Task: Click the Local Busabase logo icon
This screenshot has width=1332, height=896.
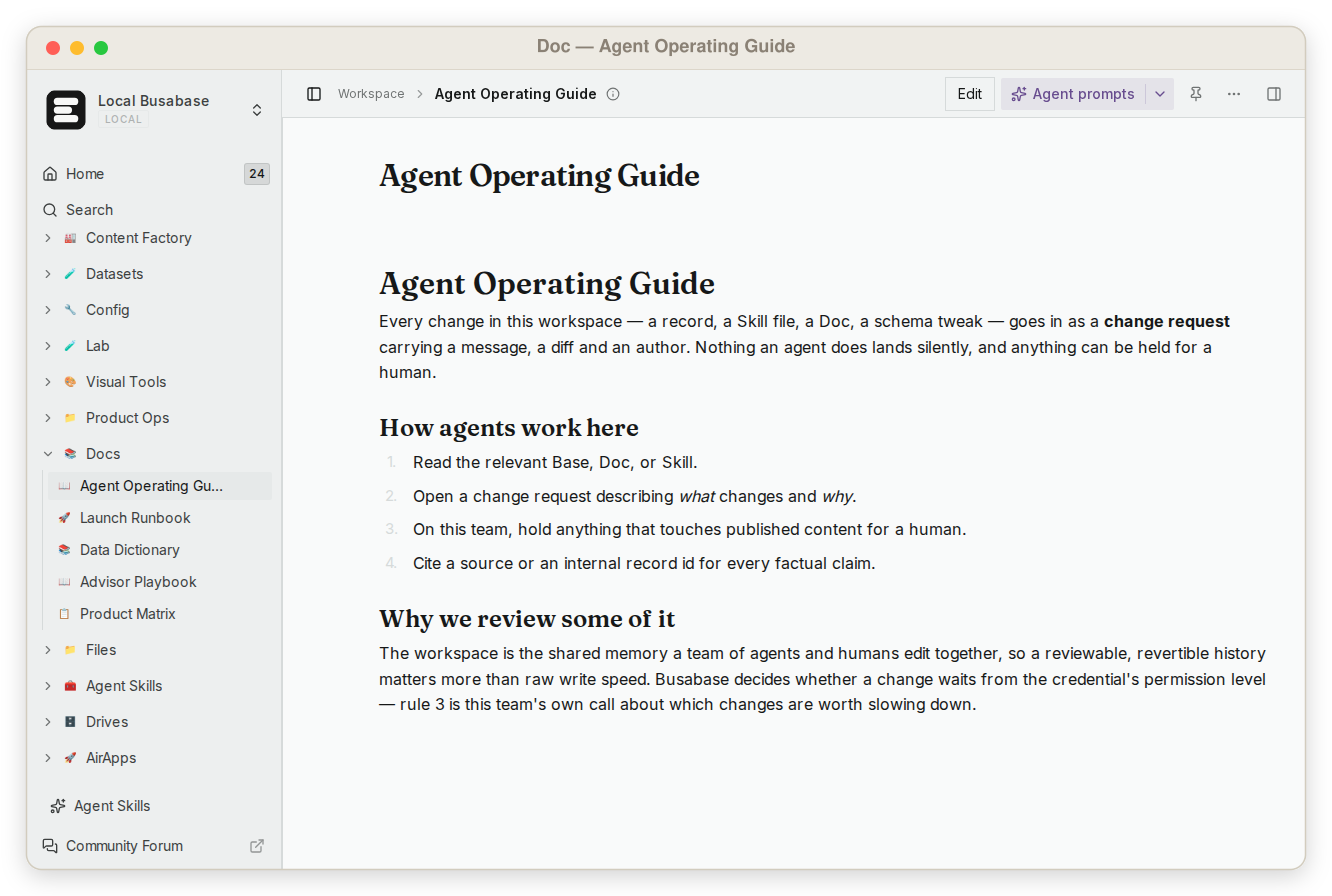Action: tap(66, 110)
